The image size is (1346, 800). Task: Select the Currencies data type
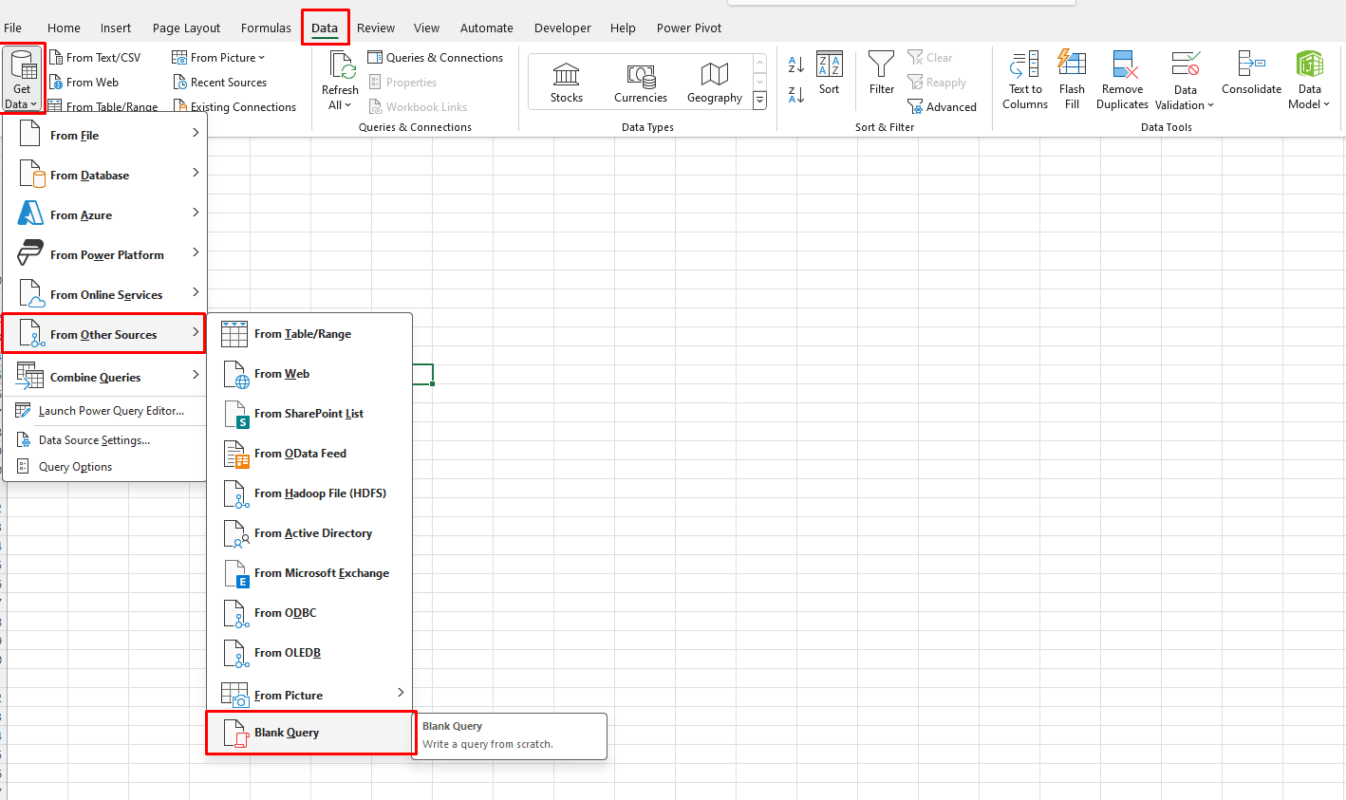tap(640, 83)
